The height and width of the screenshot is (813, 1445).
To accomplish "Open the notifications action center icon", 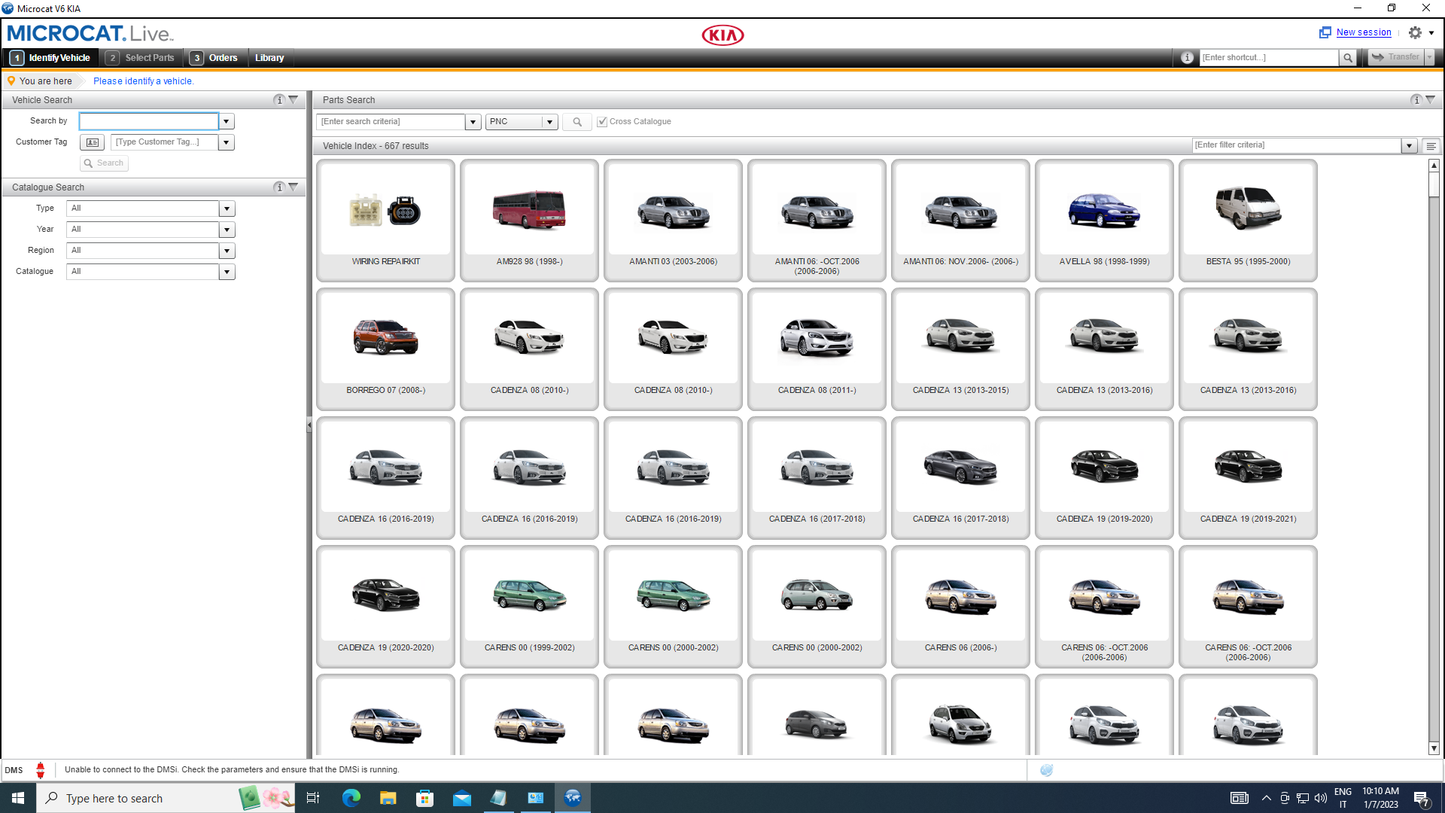I will pos(1421,798).
